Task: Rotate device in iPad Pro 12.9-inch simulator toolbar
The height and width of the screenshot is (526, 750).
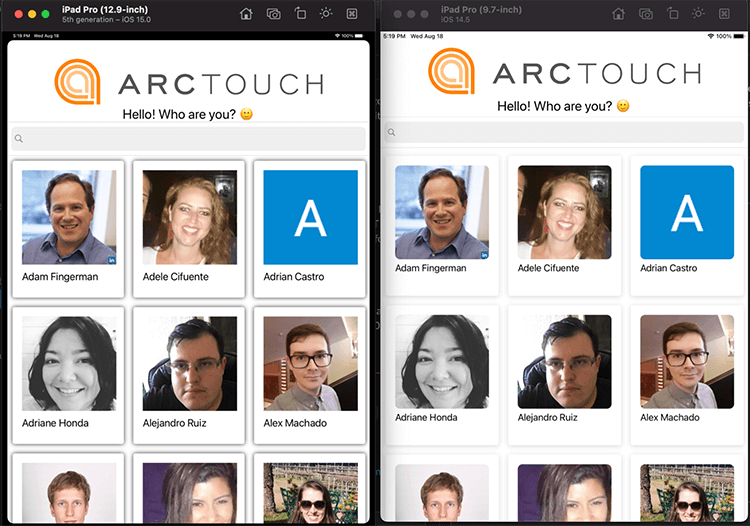Action: point(300,13)
